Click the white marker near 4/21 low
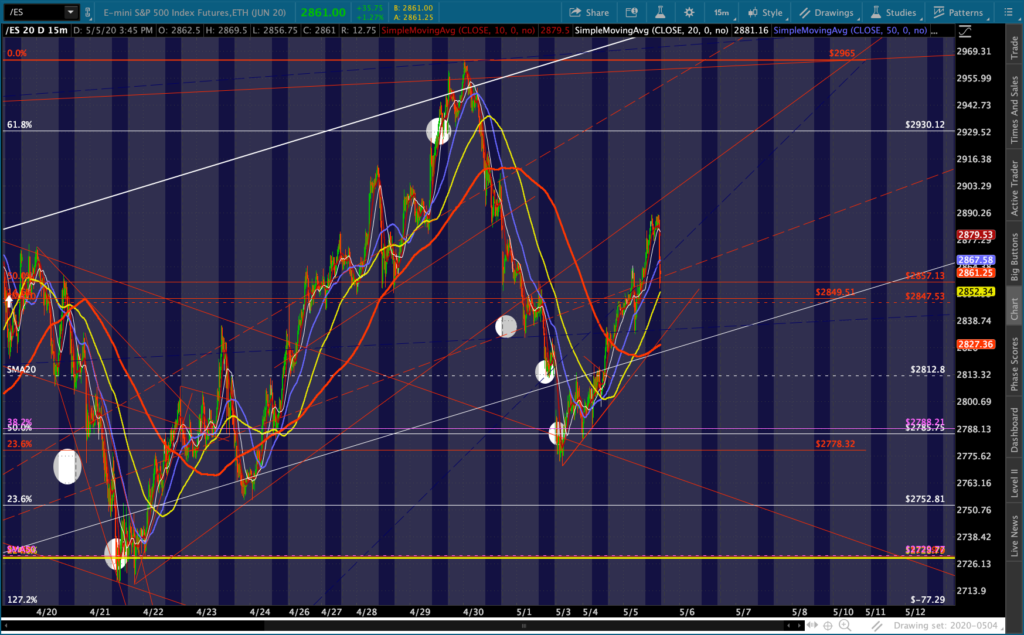Screen dimensions: 1024x635 [116, 554]
